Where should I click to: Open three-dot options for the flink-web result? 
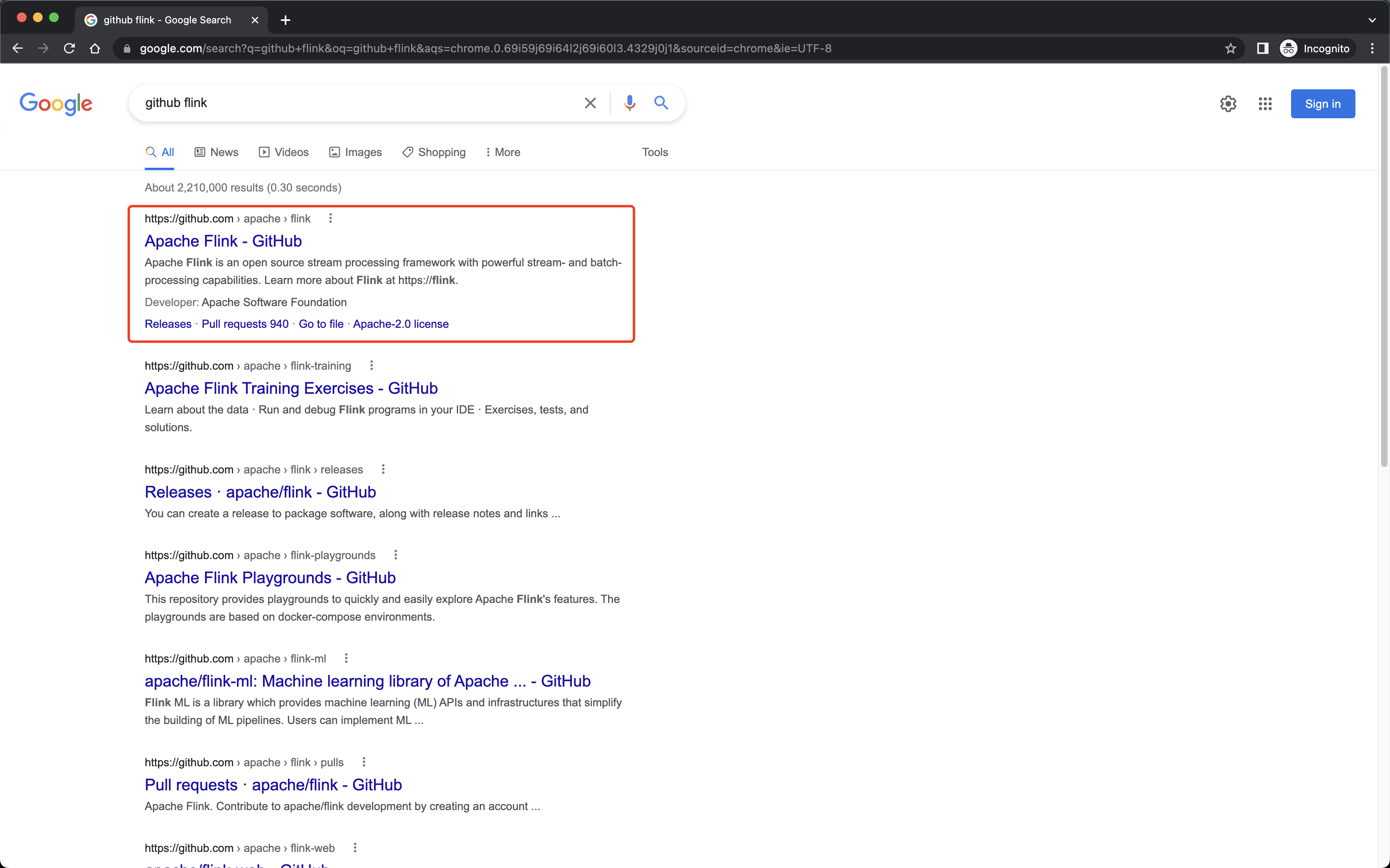[x=355, y=847]
